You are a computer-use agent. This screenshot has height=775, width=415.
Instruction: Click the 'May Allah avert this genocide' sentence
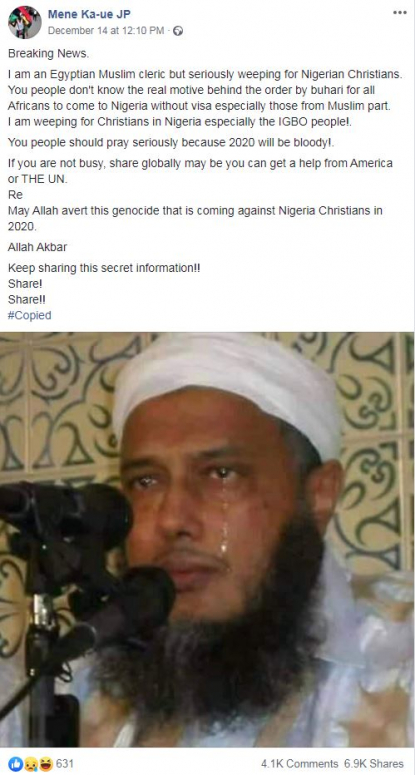195,218
